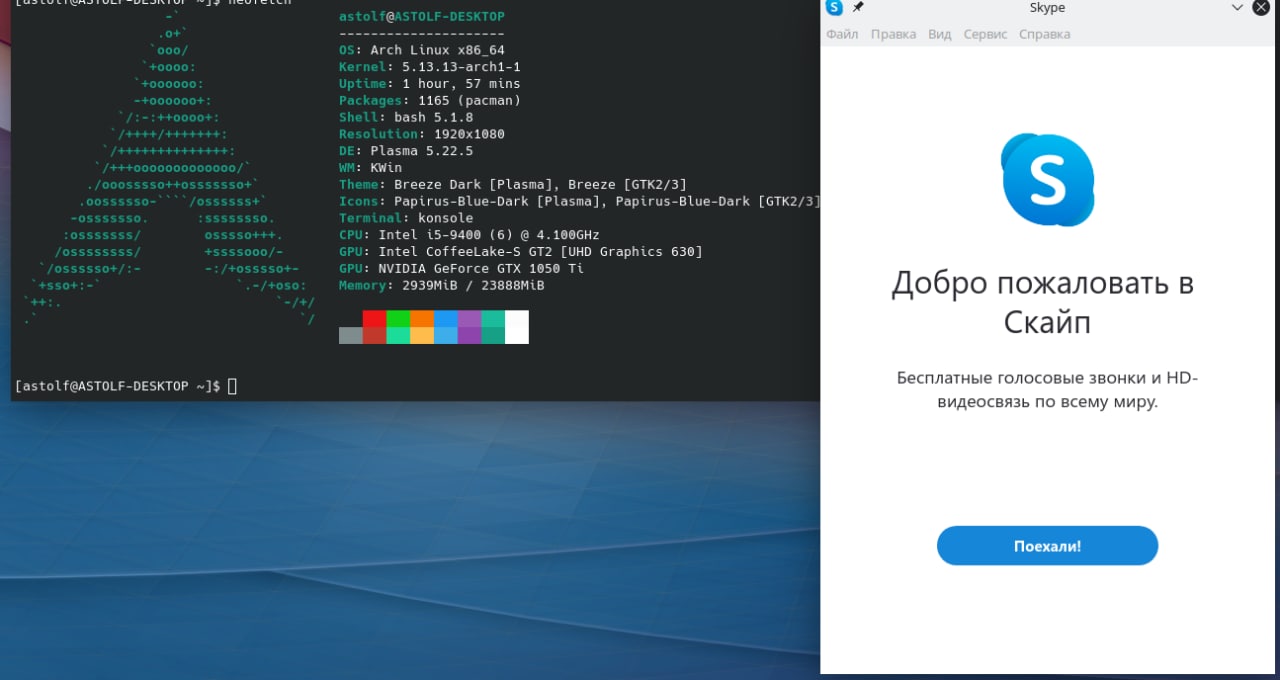Open the Файл menu in Skype
This screenshot has height=680, width=1280.
pyautogui.click(x=842, y=34)
